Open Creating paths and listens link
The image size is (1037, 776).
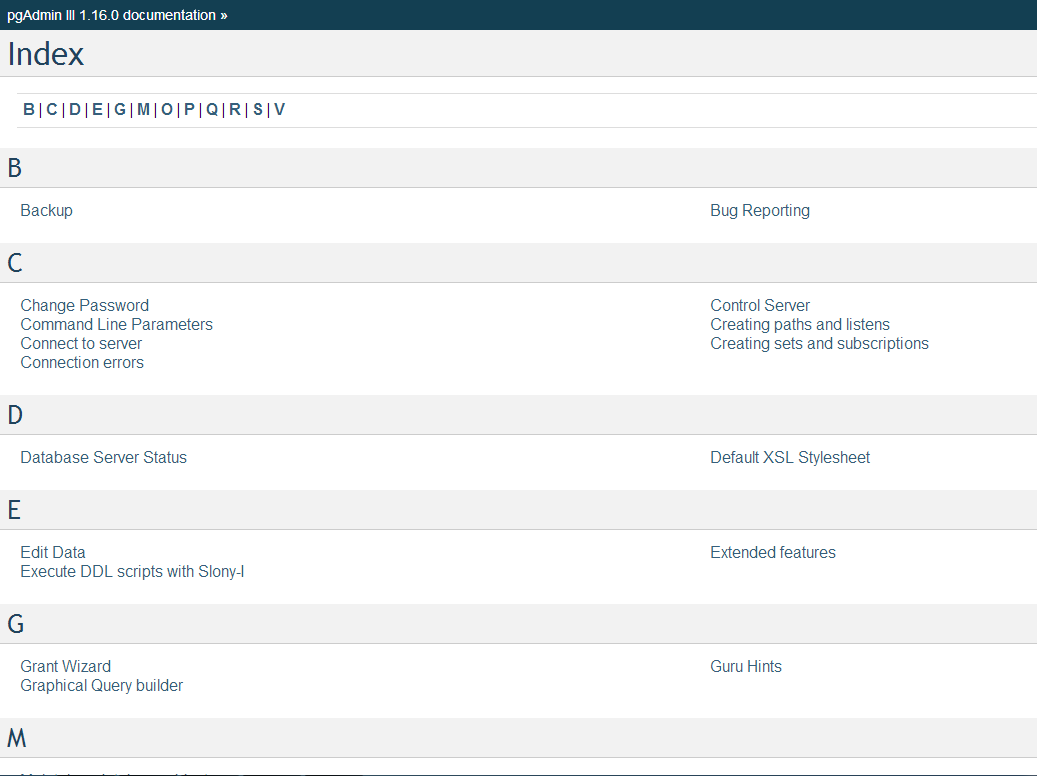coord(800,325)
